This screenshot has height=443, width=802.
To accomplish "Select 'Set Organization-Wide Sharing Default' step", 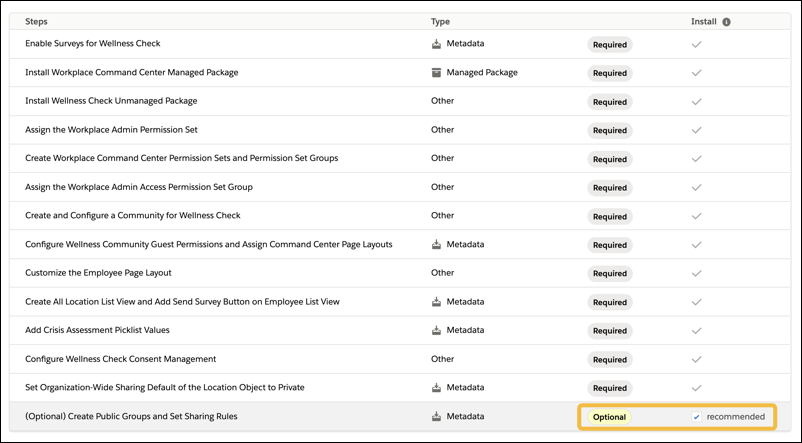I will (165, 387).
